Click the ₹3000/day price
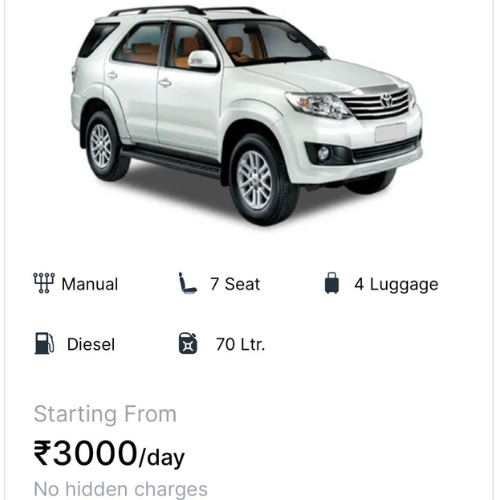 click(109, 454)
